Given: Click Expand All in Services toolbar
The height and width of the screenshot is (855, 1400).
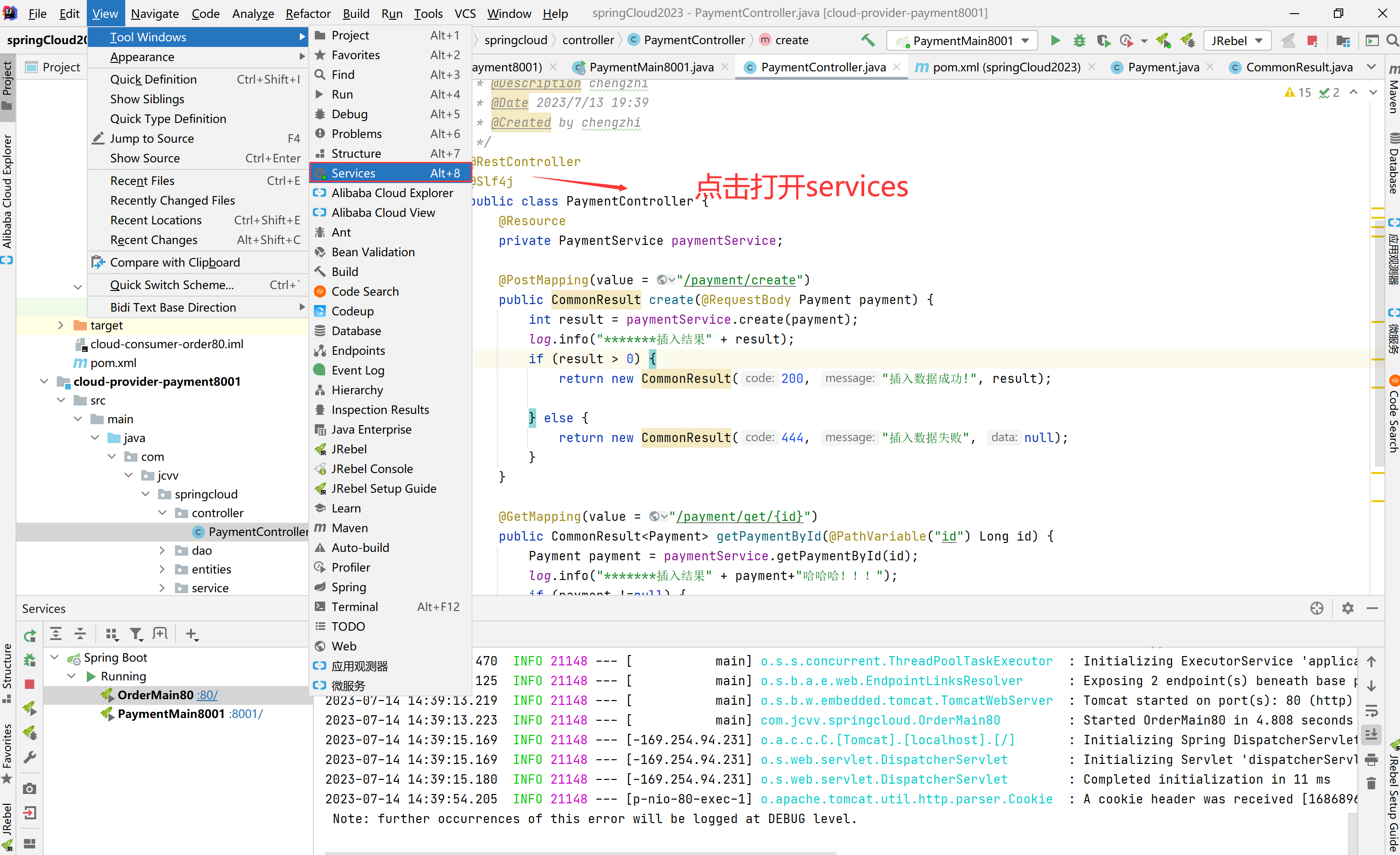Looking at the screenshot, I should (x=56, y=634).
